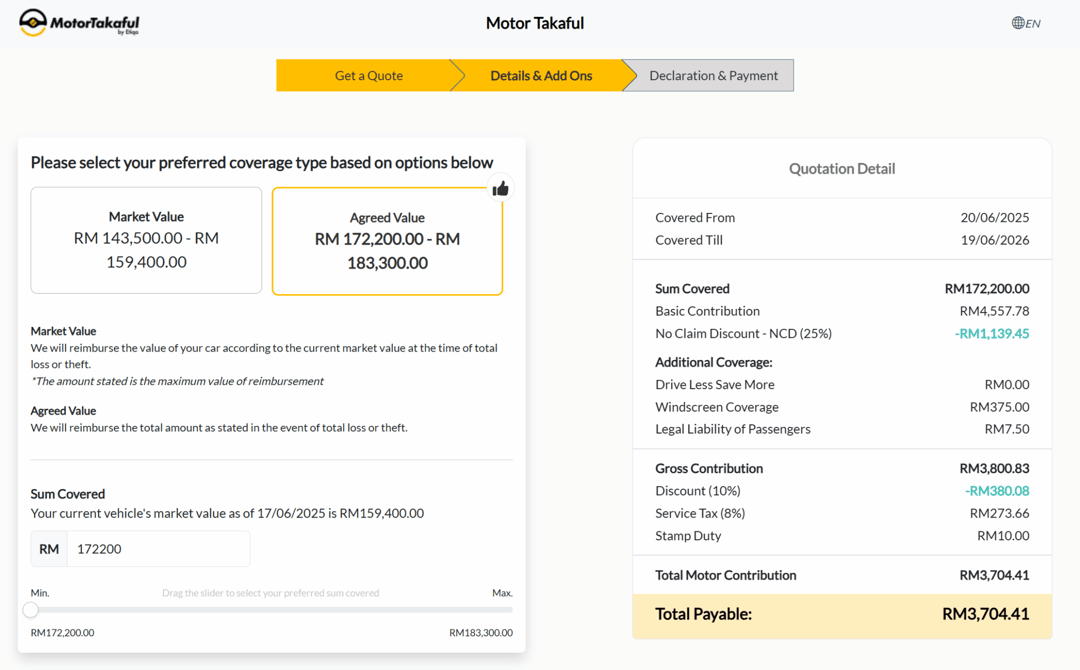Click the Discount (10%) value -RM380.08
The width and height of the screenshot is (1080, 670).
(997, 491)
